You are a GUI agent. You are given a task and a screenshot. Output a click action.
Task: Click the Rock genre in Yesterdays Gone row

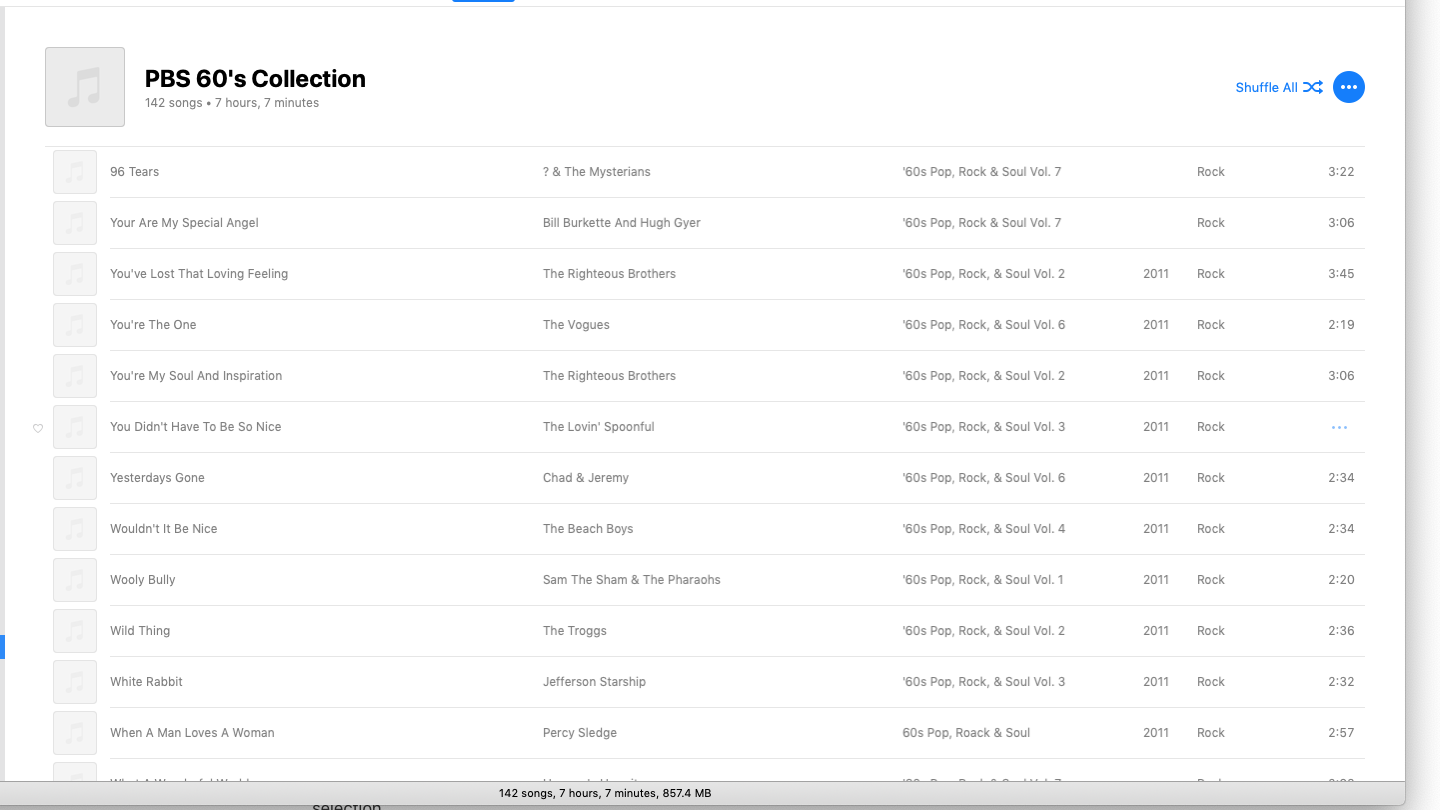1211,478
